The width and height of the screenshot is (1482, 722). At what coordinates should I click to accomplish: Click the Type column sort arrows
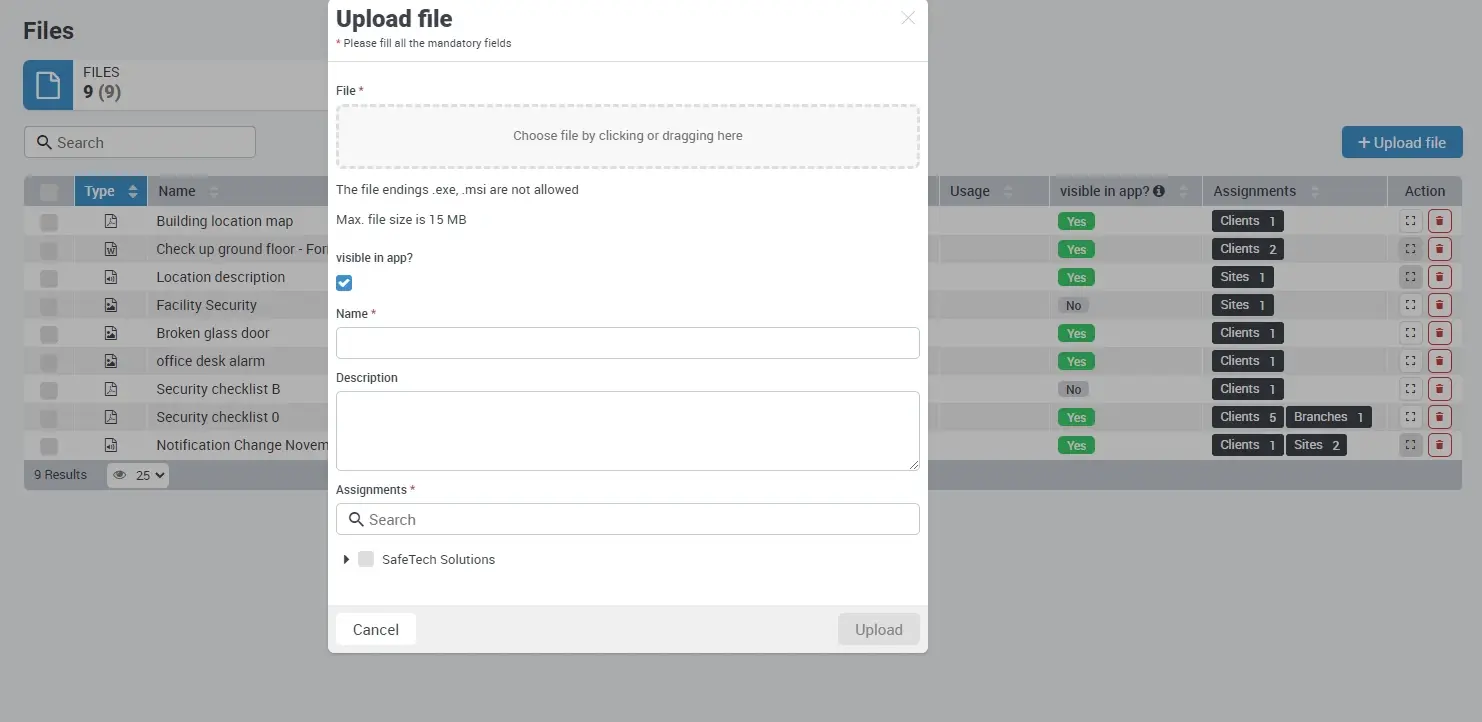click(133, 190)
